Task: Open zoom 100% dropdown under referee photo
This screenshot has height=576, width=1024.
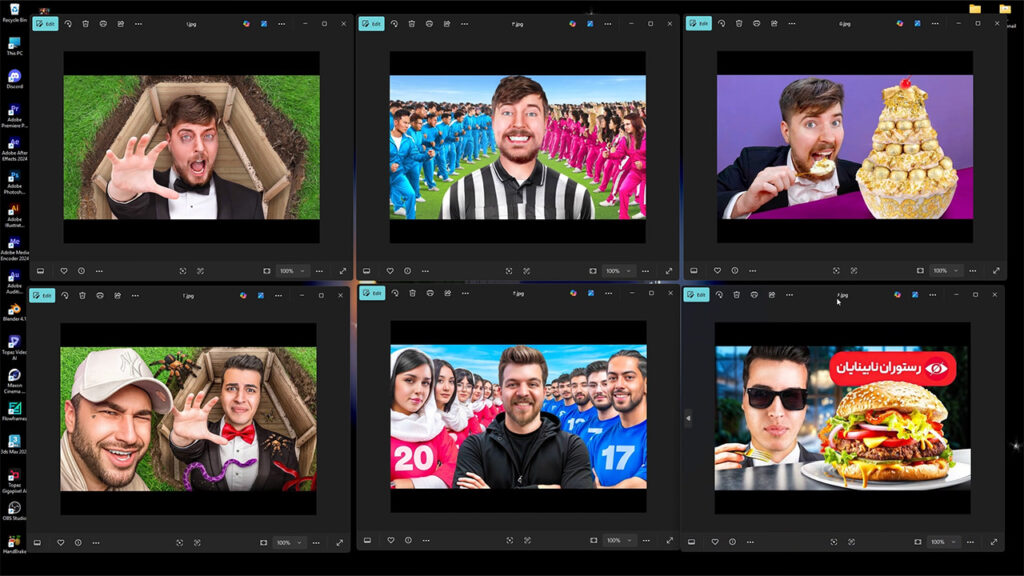Action: pyautogui.click(x=616, y=271)
